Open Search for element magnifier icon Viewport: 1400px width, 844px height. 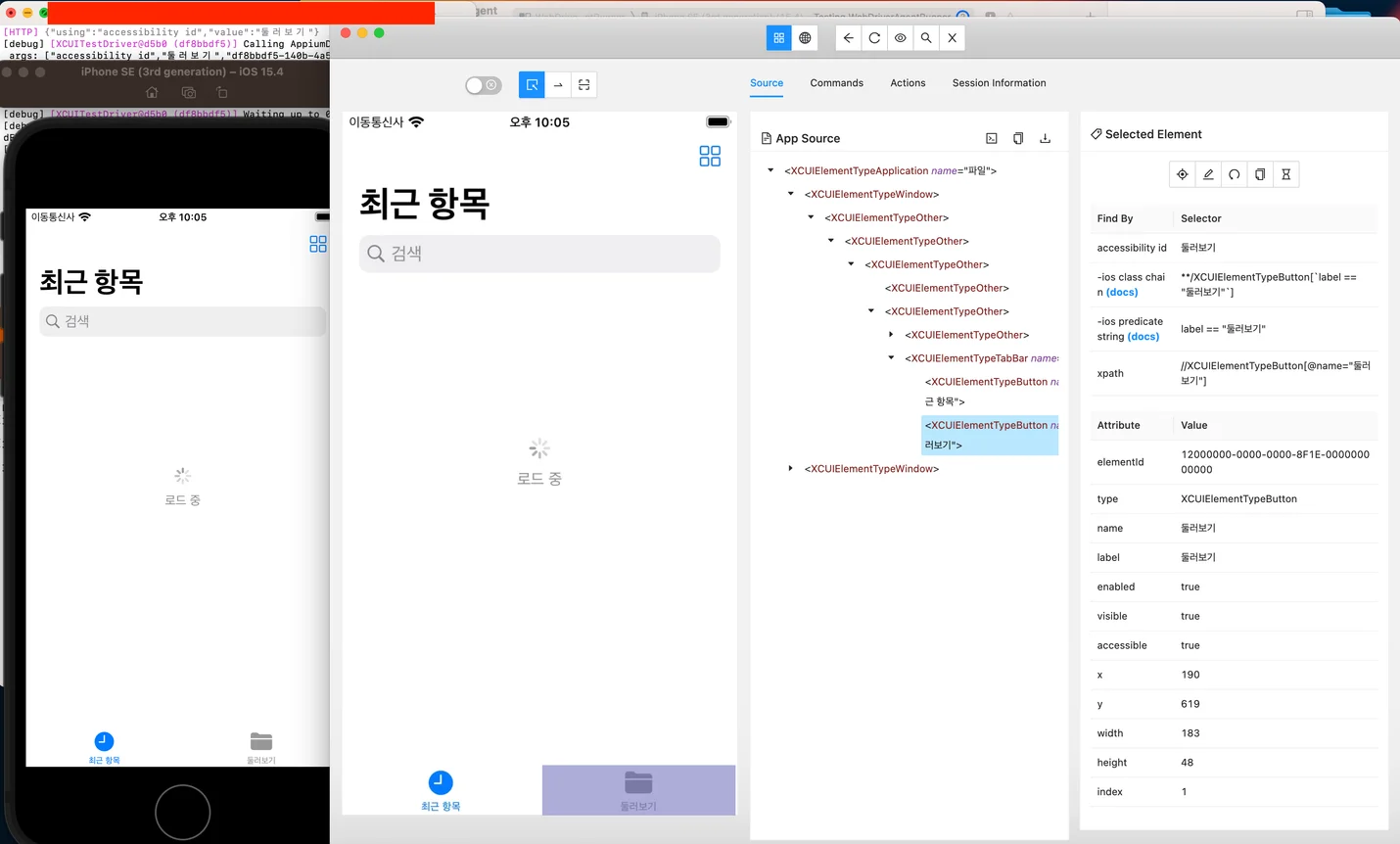[x=926, y=38]
